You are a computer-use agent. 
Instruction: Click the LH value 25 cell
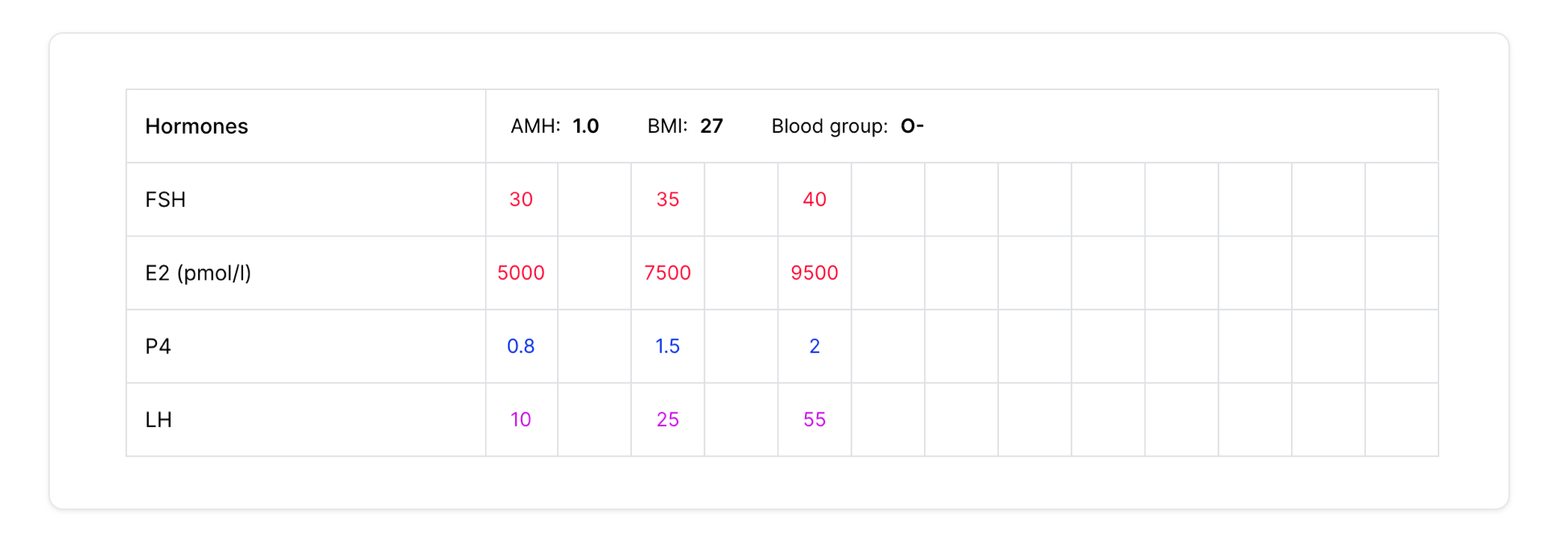point(667,419)
